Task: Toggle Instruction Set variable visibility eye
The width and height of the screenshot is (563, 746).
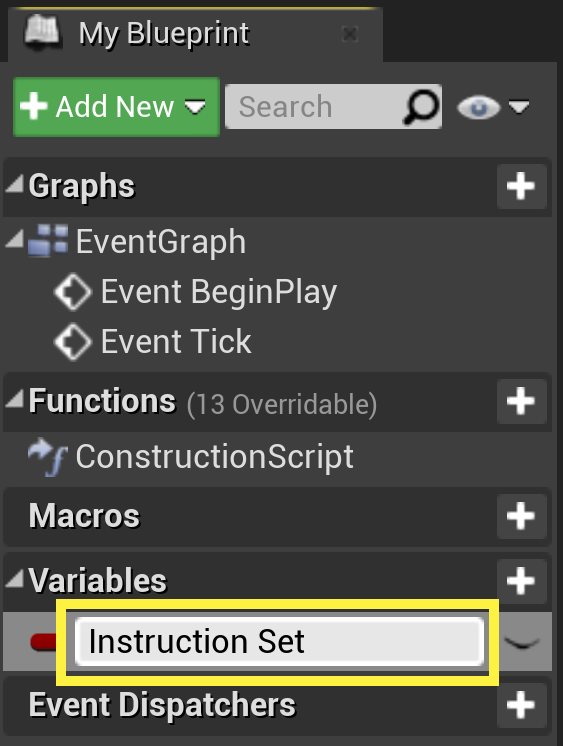Action: [522, 643]
